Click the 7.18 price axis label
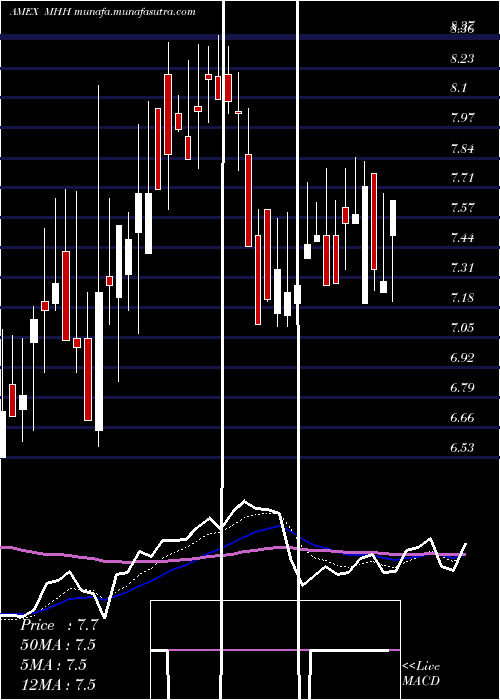Image resolution: width=500 pixels, height=700 pixels. coord(462,298)
